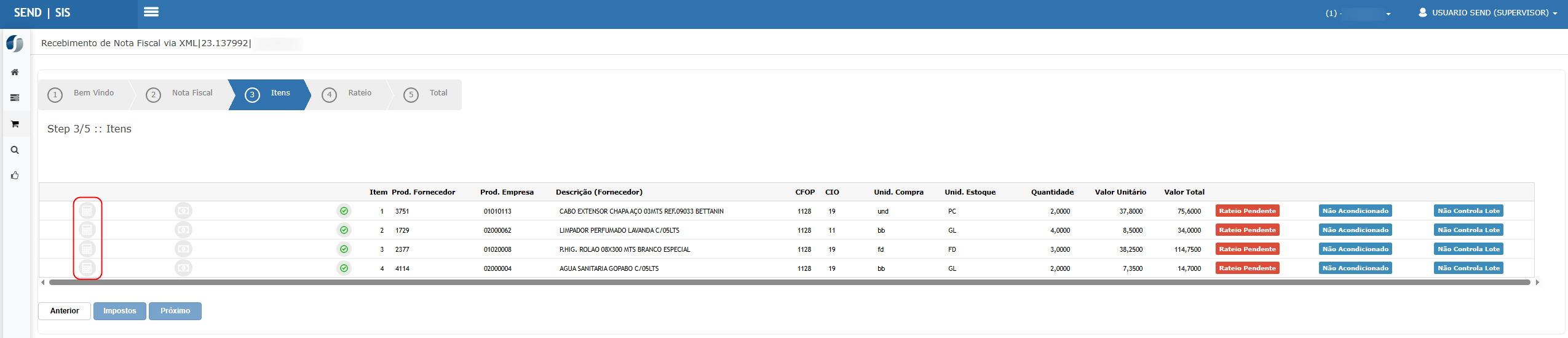
Task: Expand the USUARIO SEND (SUPERVISOR) dropdown
Action: coord(1487,12)
